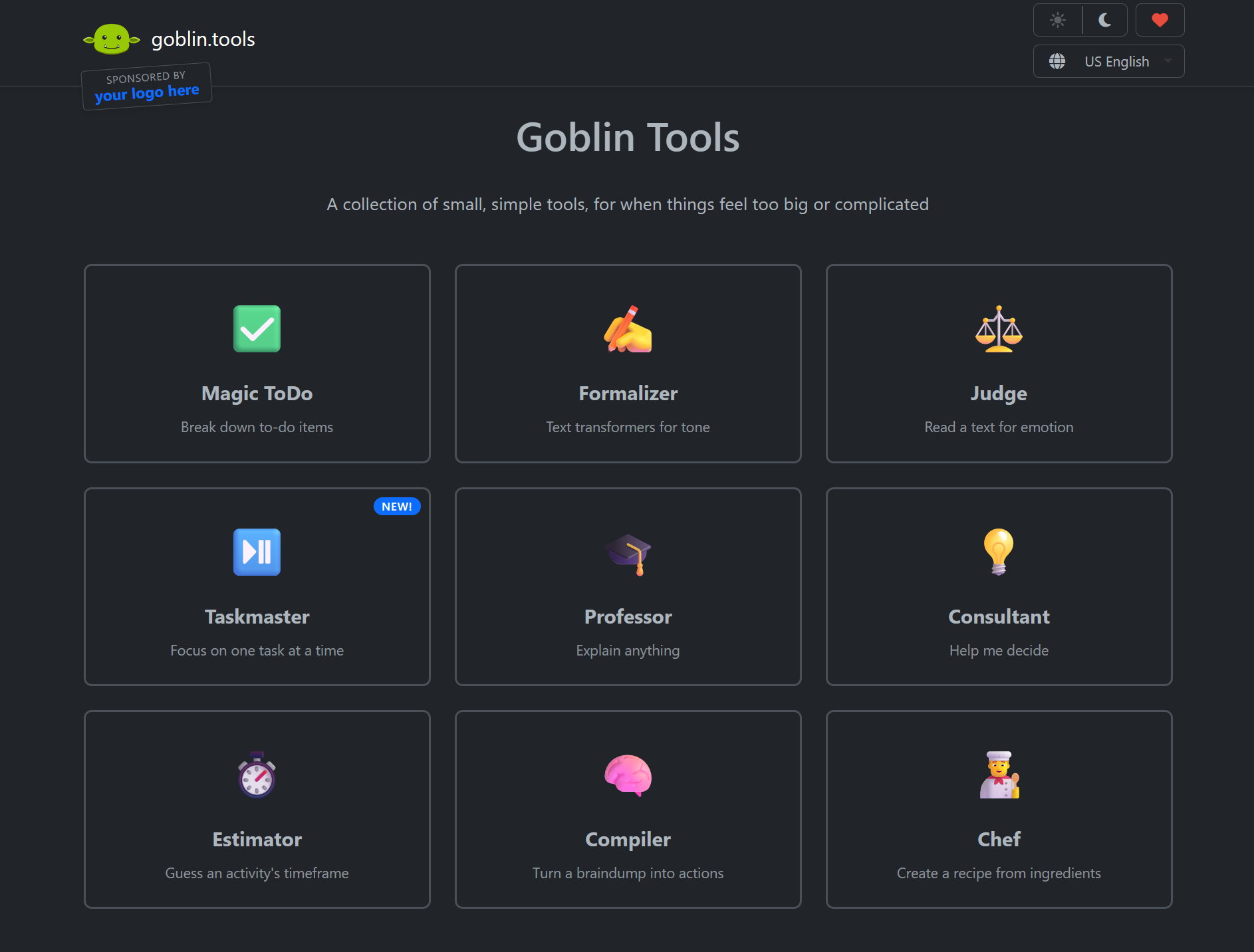
Task: Open the goblin.tools home link
Action: (203, 39)
